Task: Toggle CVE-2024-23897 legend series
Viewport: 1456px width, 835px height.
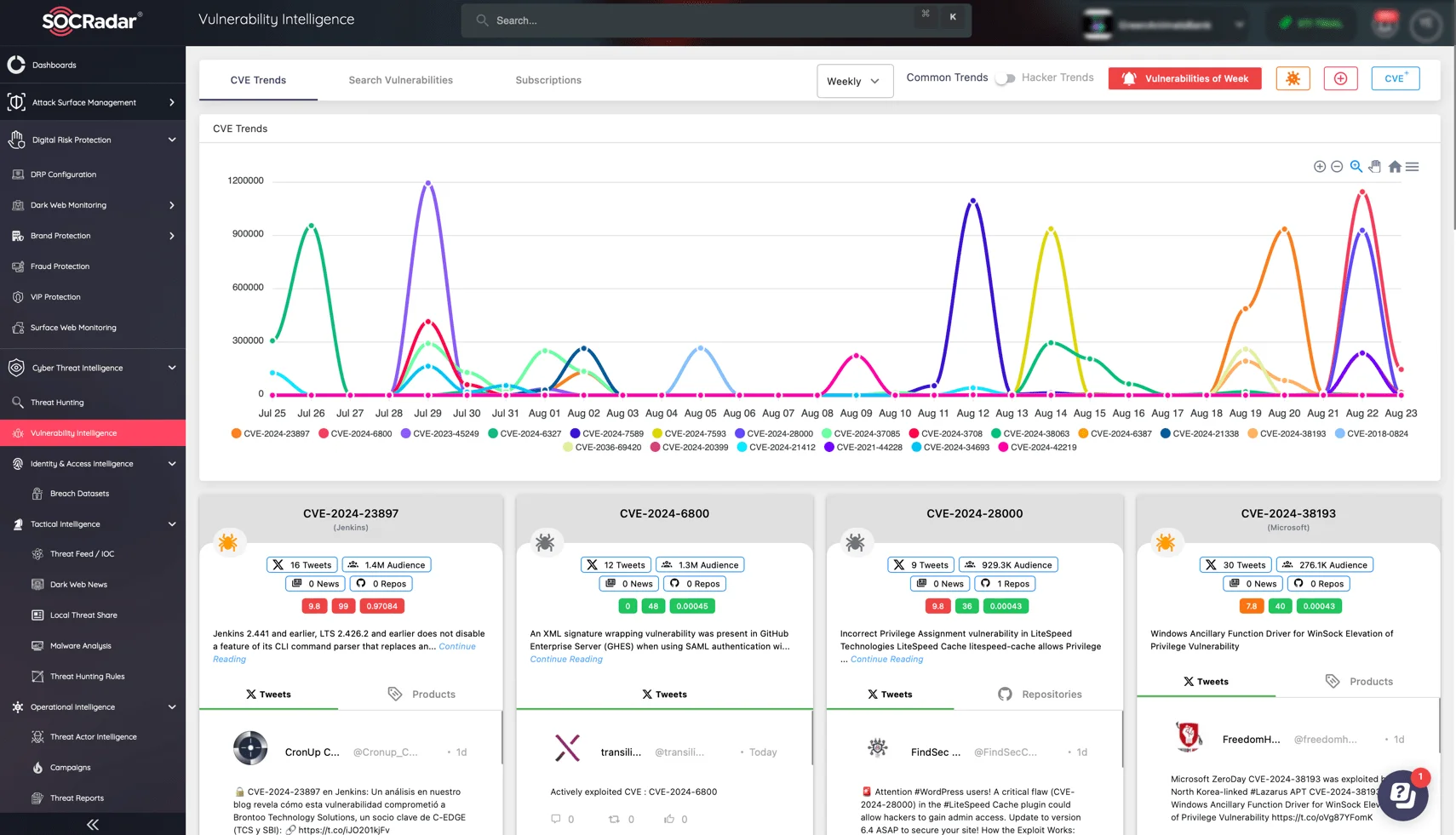Action: click(x=271, y=434)
